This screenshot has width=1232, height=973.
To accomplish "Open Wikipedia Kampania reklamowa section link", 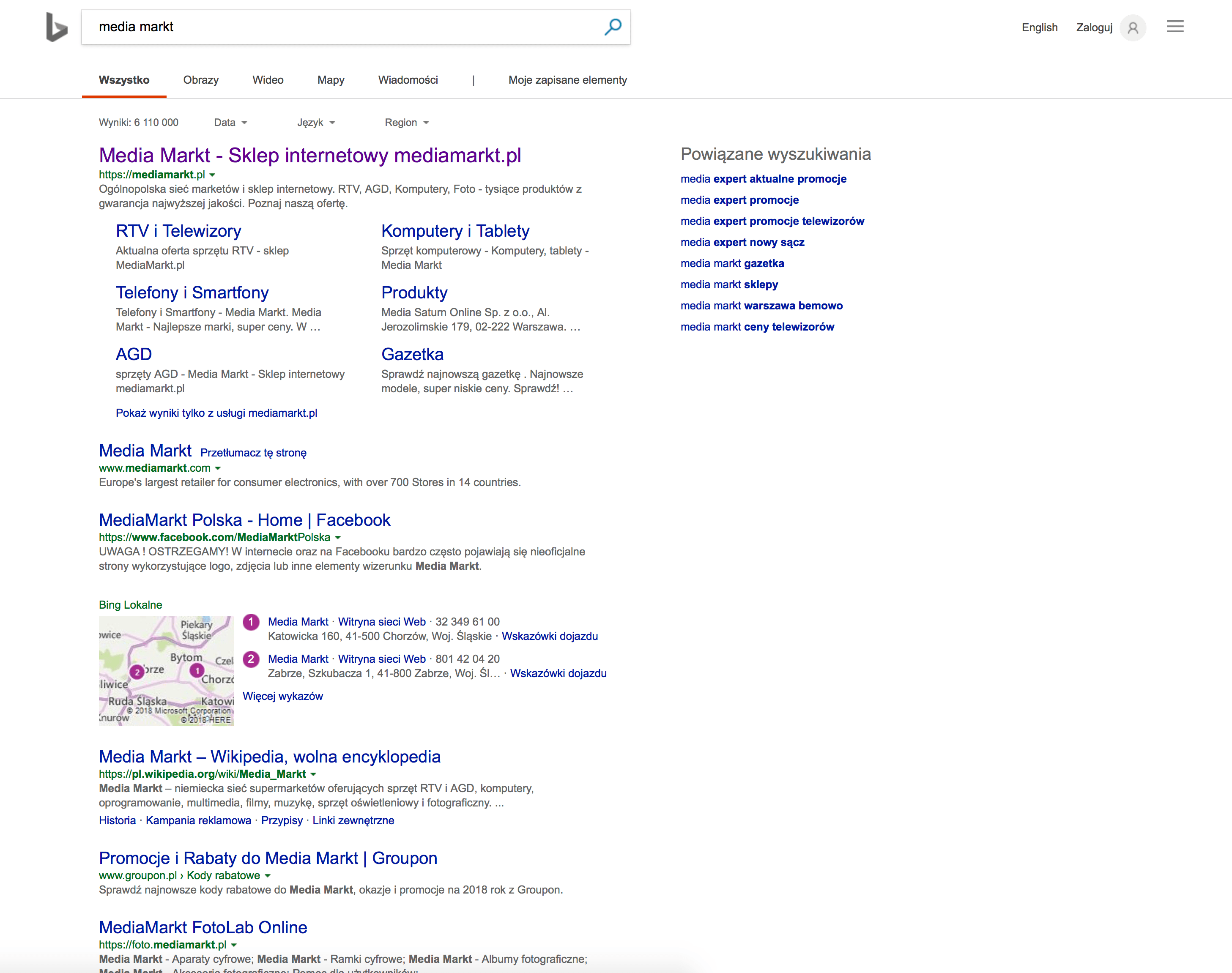I will pyautogui.click(x=198, y=820).
